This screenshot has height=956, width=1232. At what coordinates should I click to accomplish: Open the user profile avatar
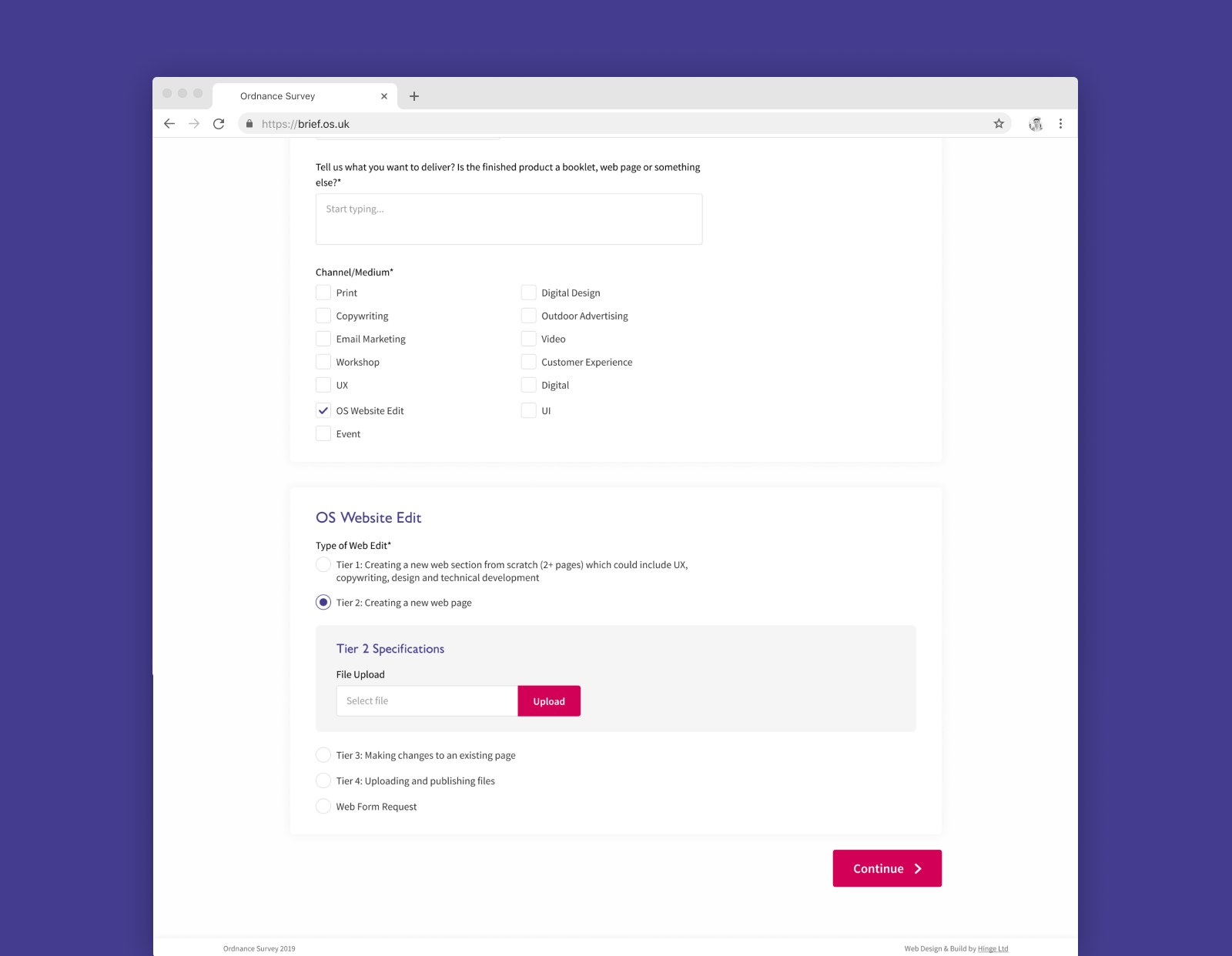click(1036, 124)
